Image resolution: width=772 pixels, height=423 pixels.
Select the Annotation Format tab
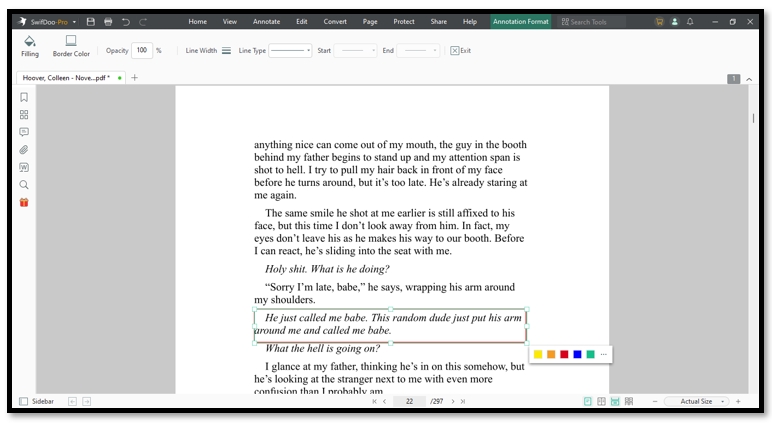click(x=520, y=22)
